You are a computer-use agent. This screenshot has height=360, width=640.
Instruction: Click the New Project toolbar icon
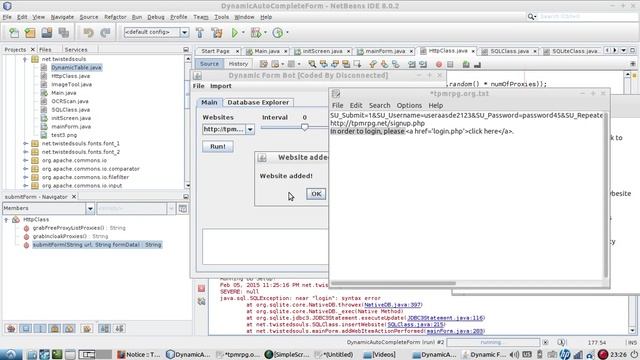(x=30, y=33)
